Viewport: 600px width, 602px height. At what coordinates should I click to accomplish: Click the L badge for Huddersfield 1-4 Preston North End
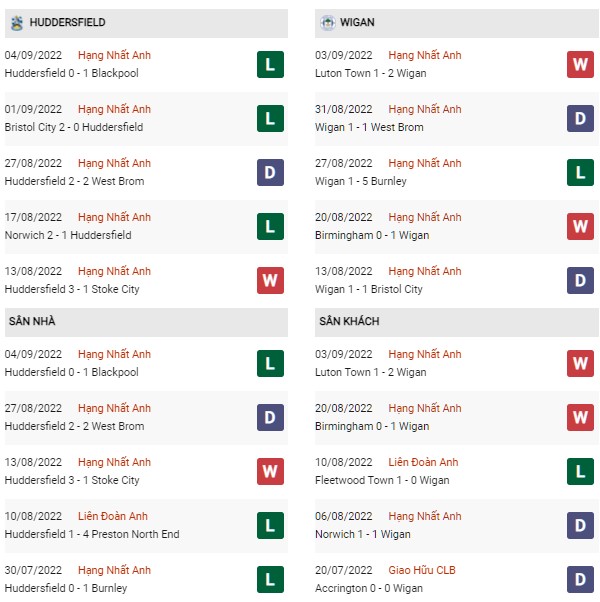pyautogui.click(x=270, y=525)
